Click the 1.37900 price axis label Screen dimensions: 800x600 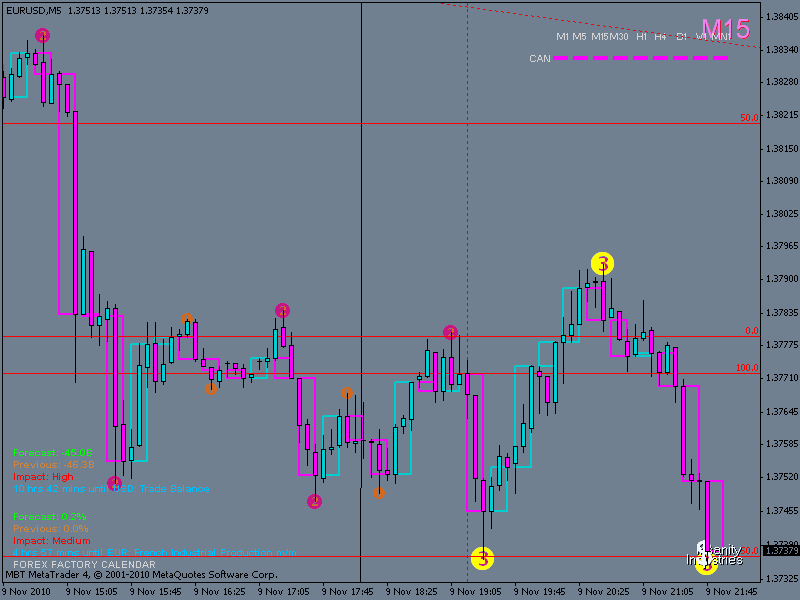(x=782, y=279)
